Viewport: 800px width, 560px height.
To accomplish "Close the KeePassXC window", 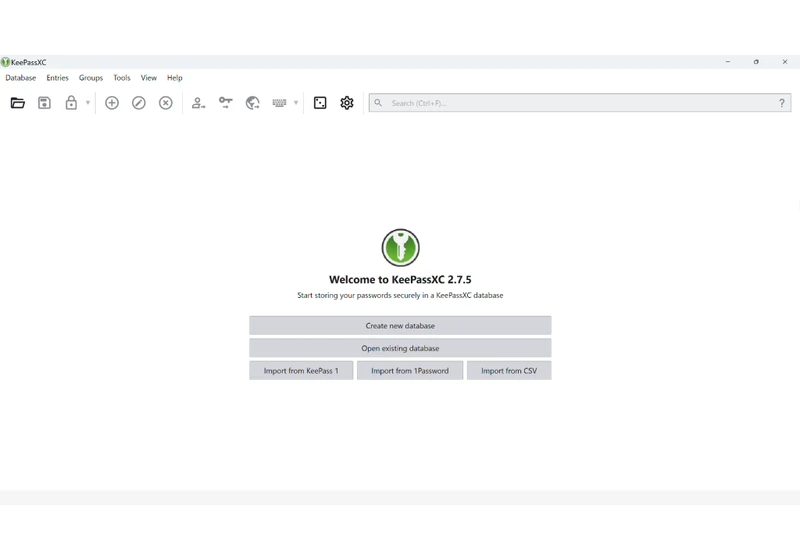I will pyautogui.click(x=785, y=62).
